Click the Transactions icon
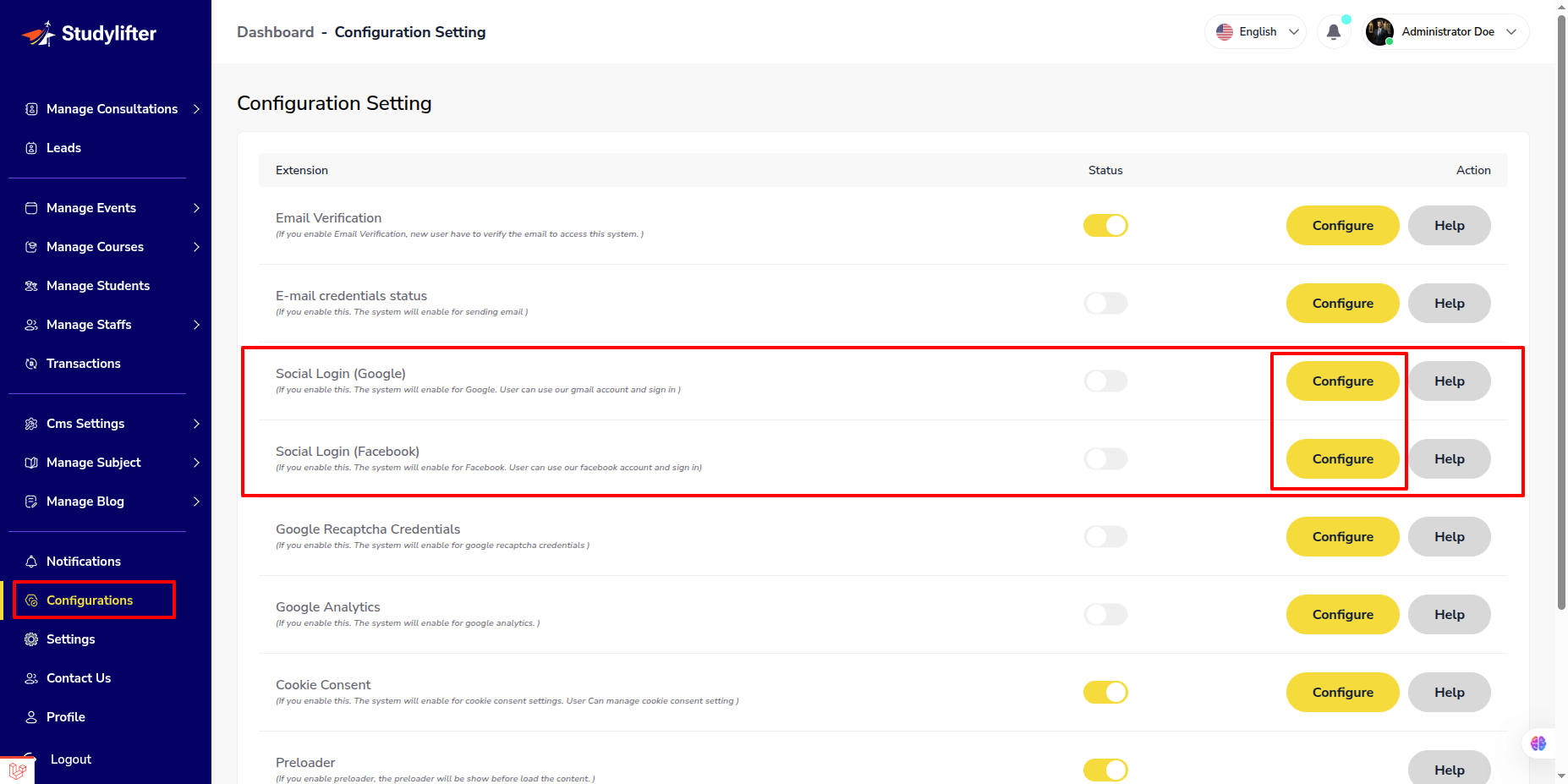Screen dimensions: 1568x784 point(31,364)
